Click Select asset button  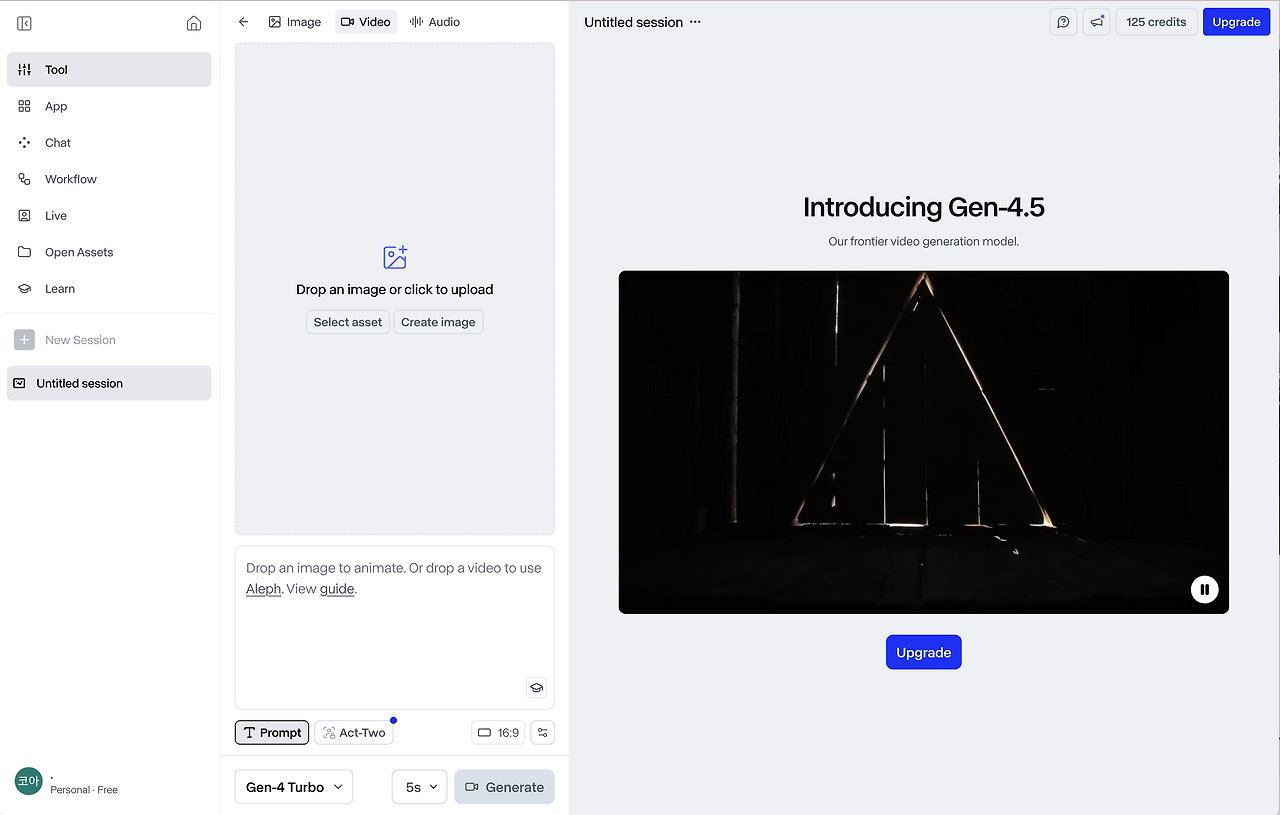coord(348,322)
